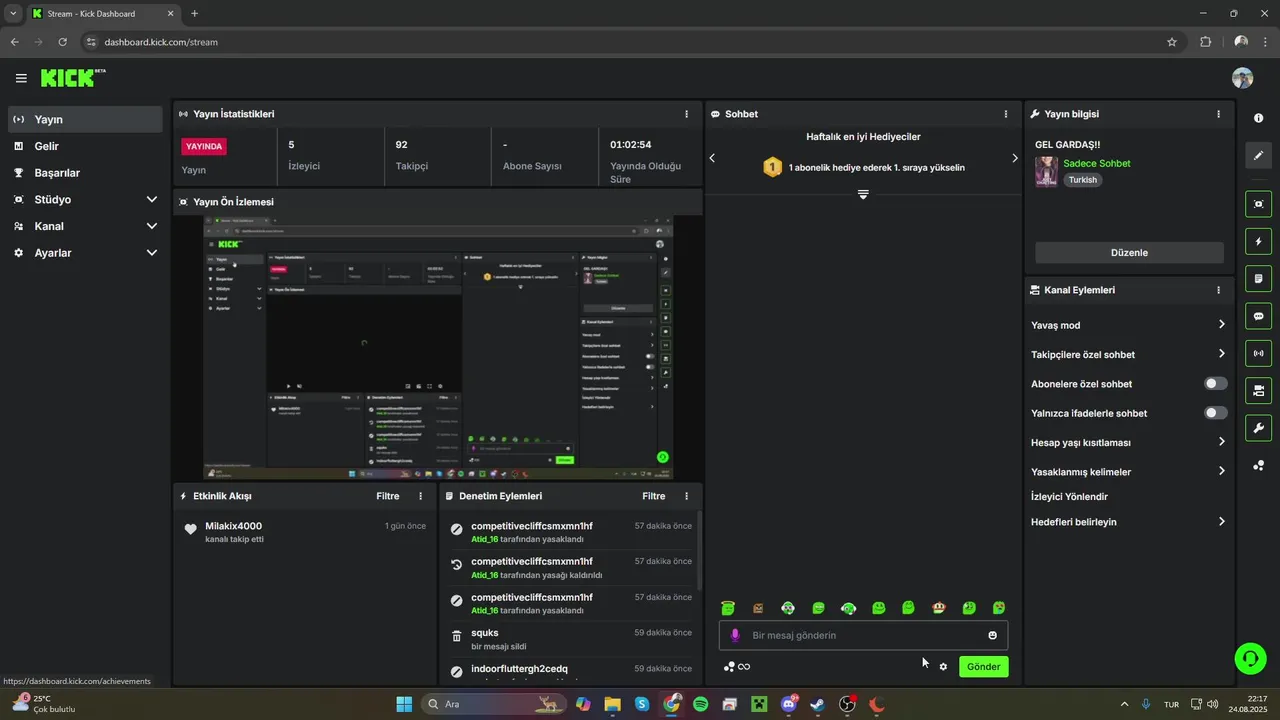Pick the angry brown emote above the message box
The height and width of the screenshot is (720, 1280).
758,608
